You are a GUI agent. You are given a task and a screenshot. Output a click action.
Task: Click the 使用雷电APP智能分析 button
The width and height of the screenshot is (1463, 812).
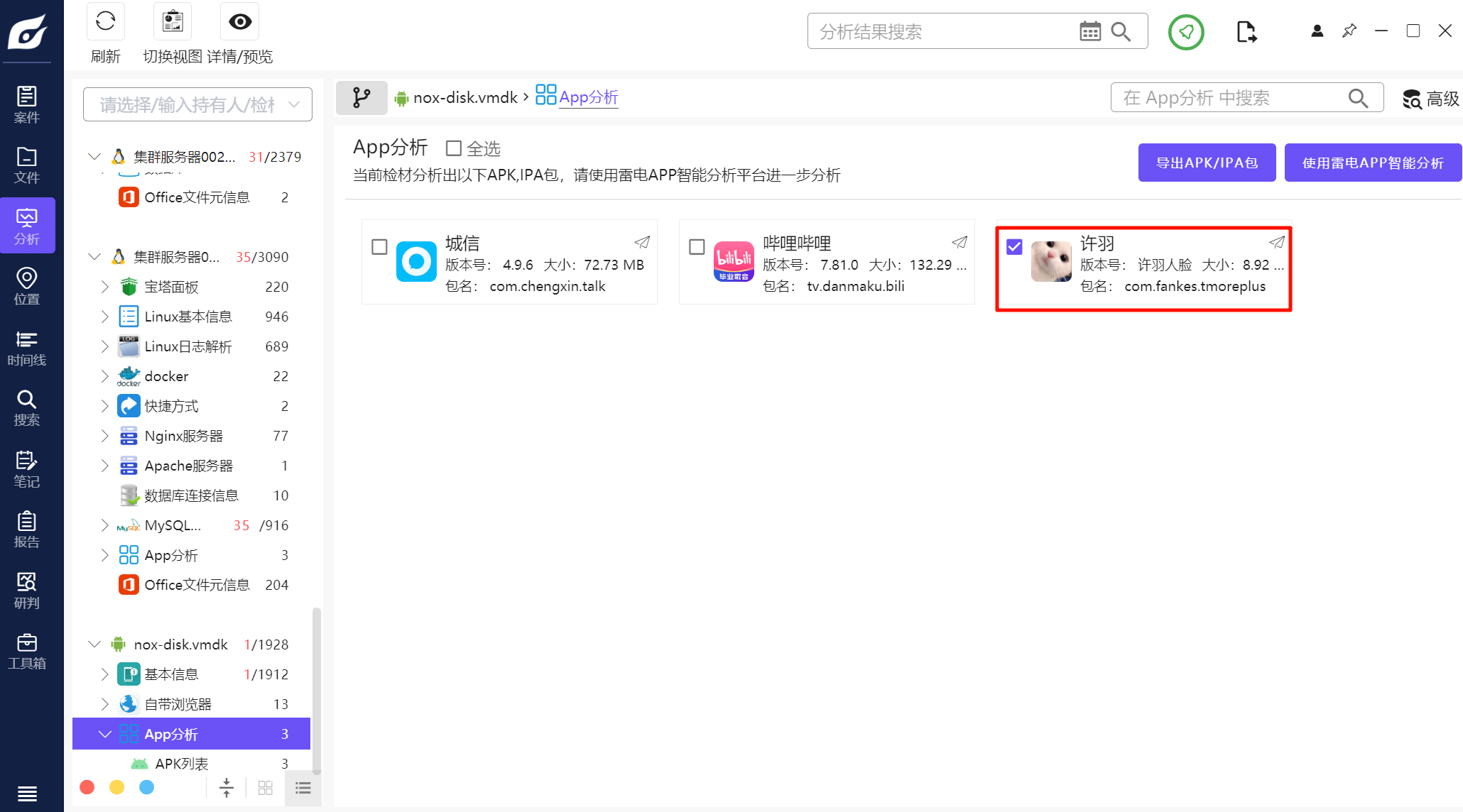pos(1372,163)
